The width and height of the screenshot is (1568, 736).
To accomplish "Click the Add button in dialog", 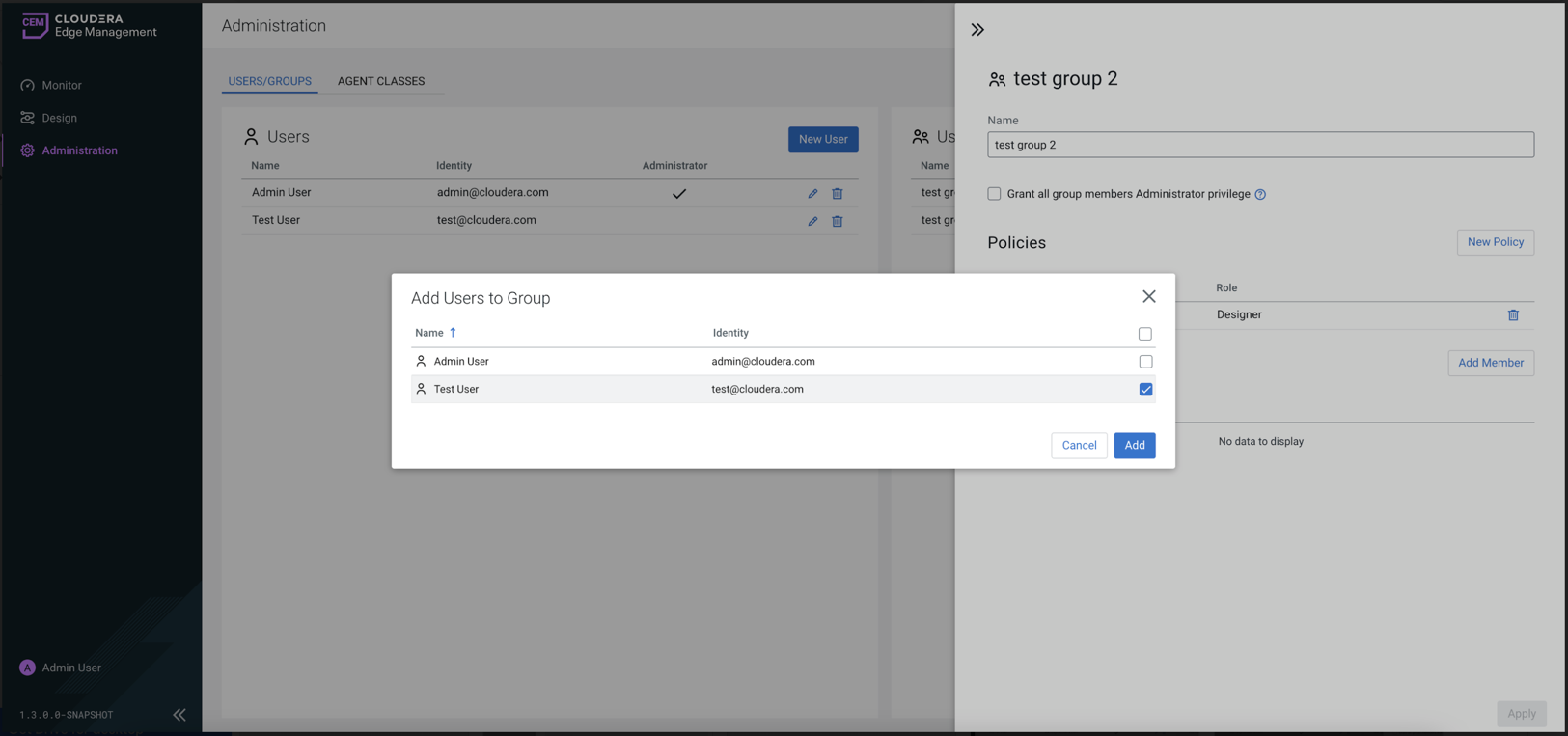I will pyautogui.click(x=1134, y=445).
